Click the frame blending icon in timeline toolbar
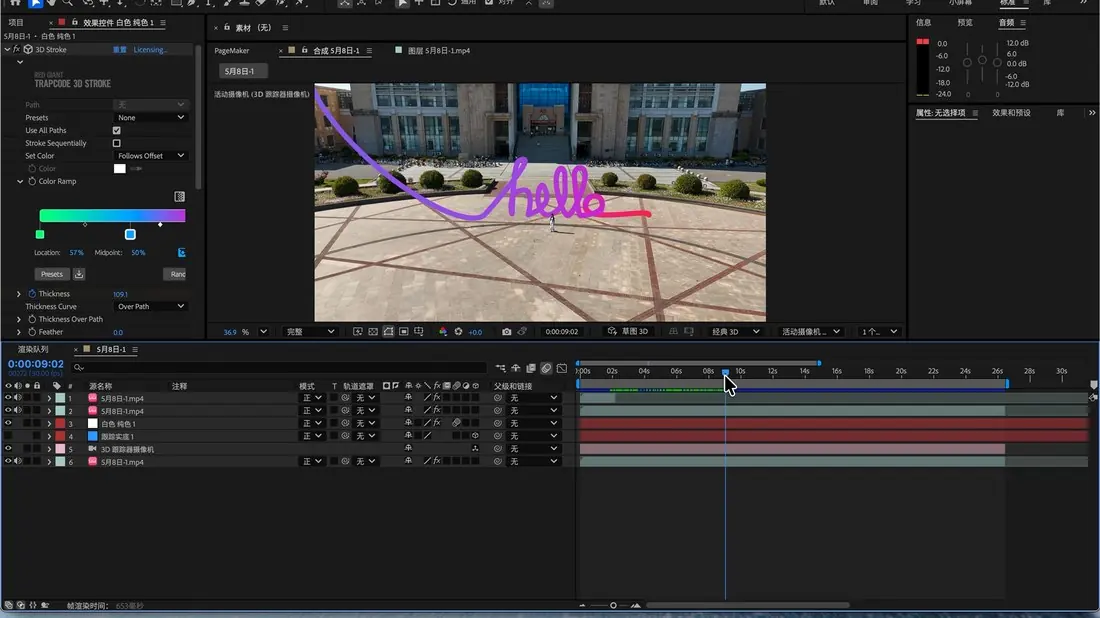Image resolution: width=1100 pixels, height=618 pixels. pos(531,368)
